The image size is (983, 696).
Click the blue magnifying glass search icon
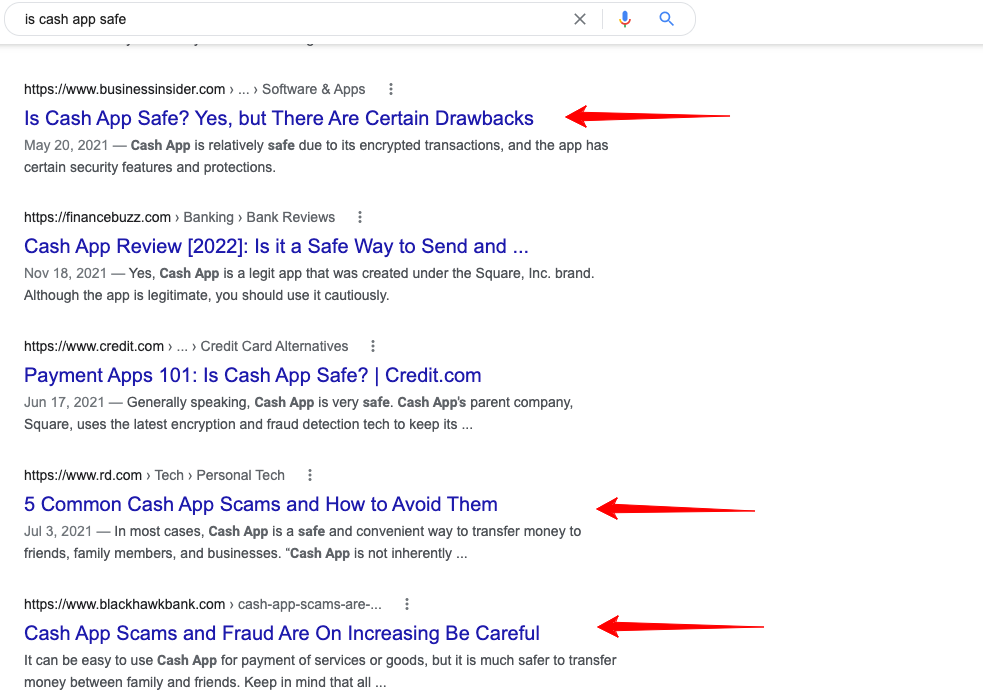click(667, 19)
